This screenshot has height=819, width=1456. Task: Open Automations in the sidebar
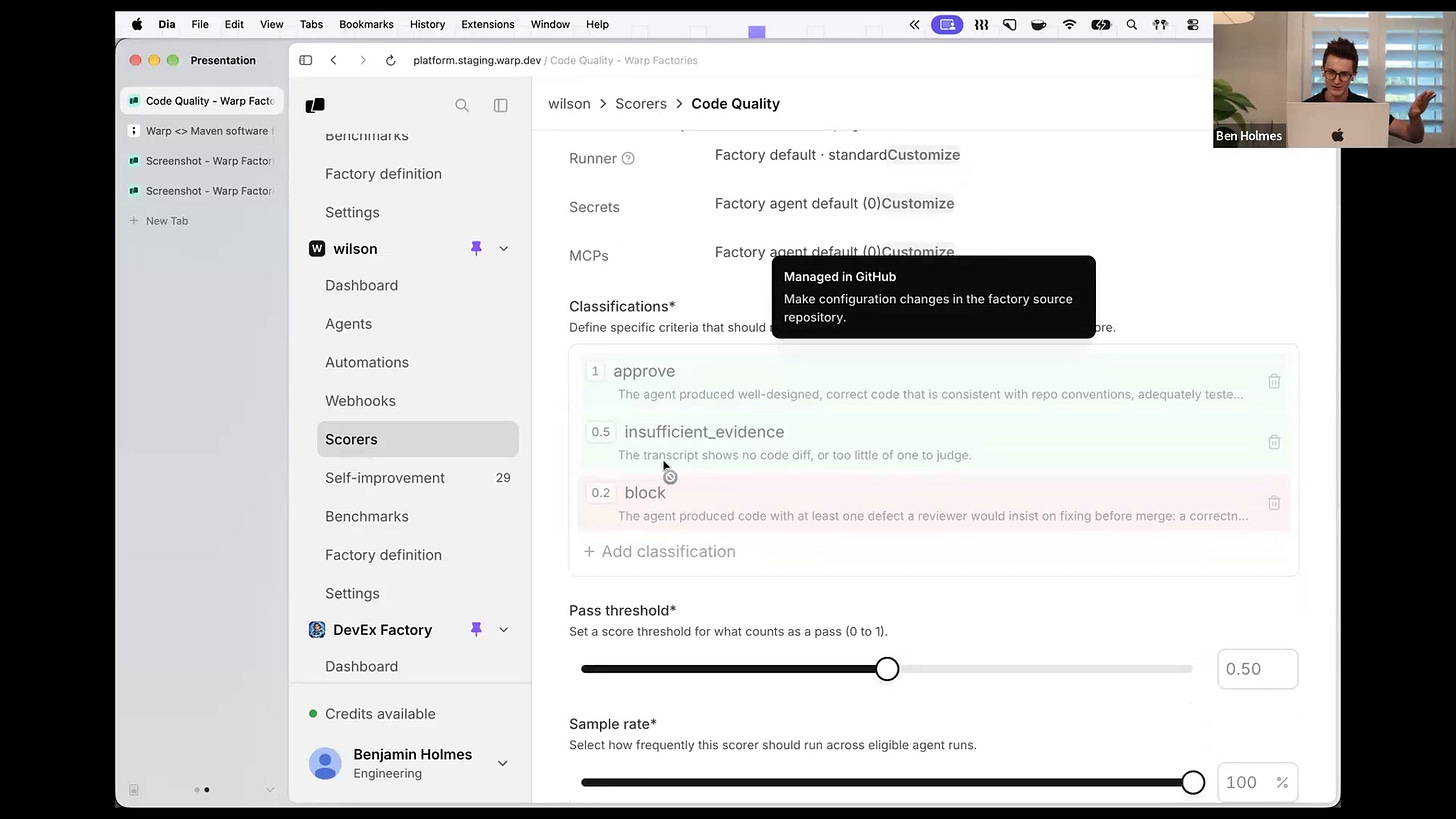tap(418, 362)
